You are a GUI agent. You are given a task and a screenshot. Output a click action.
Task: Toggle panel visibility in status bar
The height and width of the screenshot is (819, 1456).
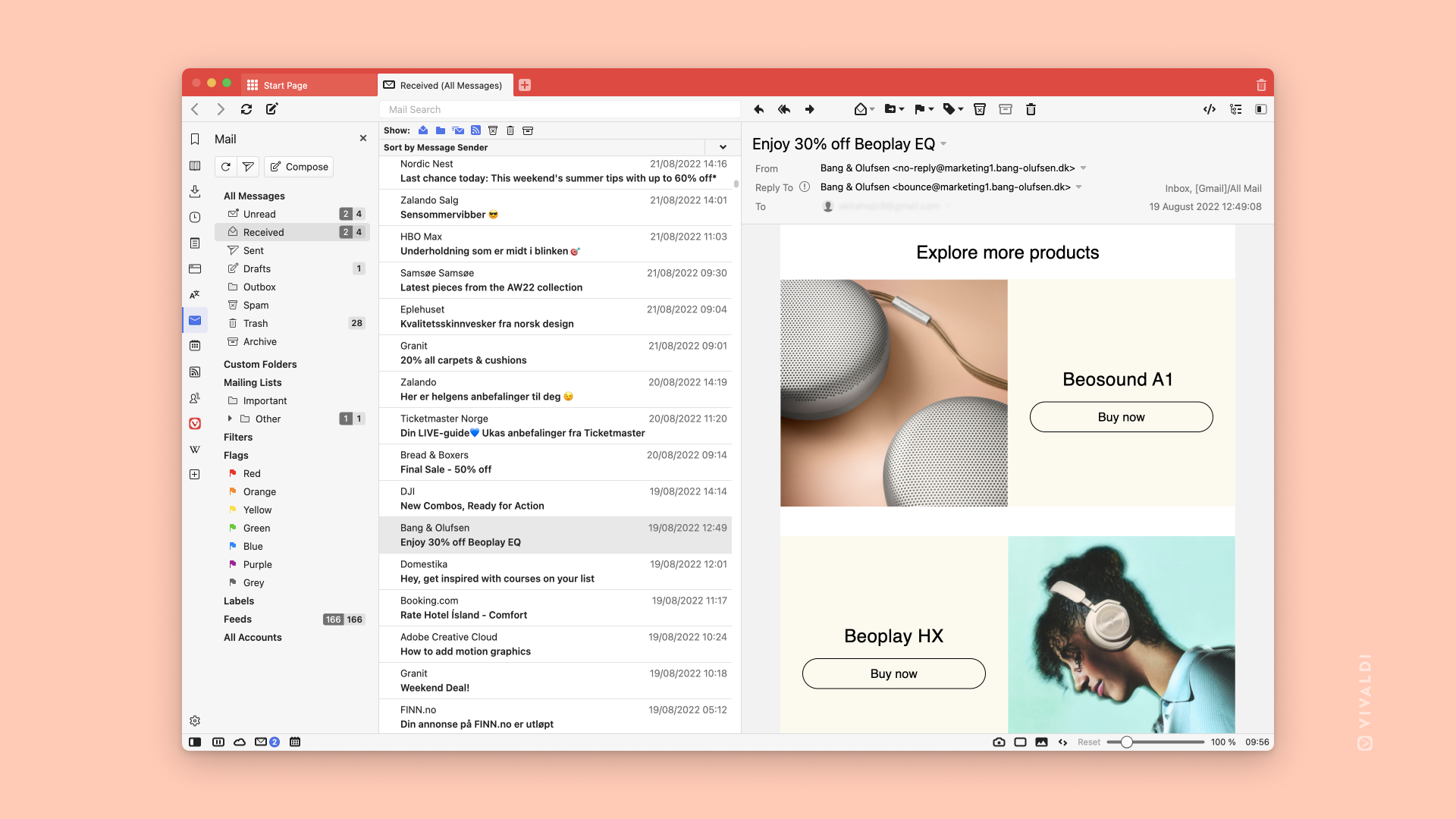195,742
